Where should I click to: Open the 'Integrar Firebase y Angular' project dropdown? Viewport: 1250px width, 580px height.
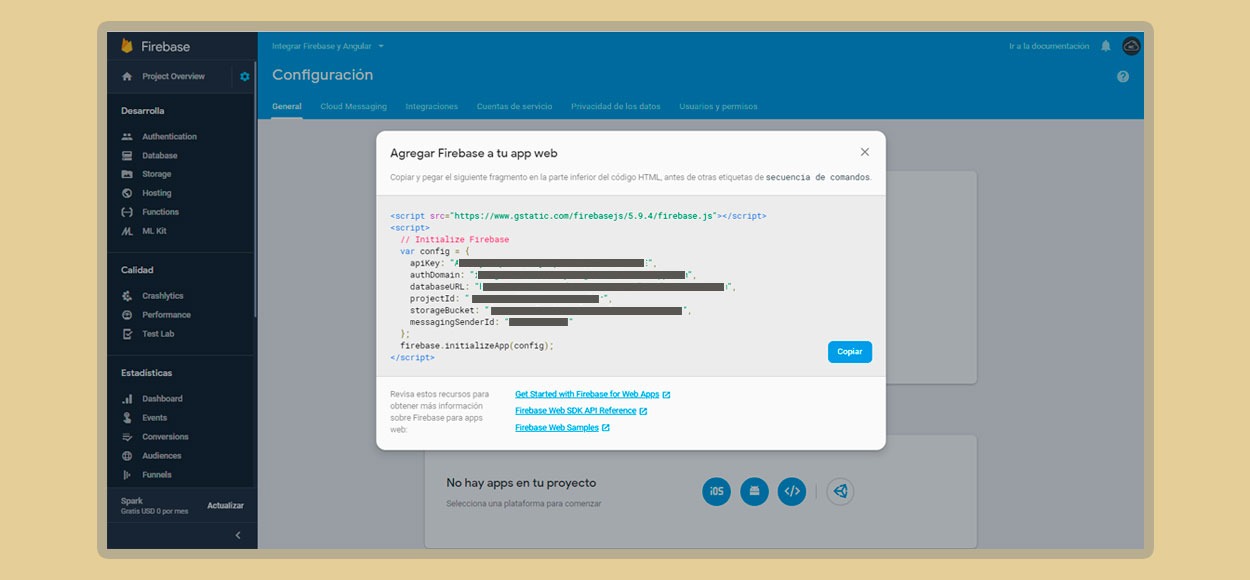click(328, 46)
